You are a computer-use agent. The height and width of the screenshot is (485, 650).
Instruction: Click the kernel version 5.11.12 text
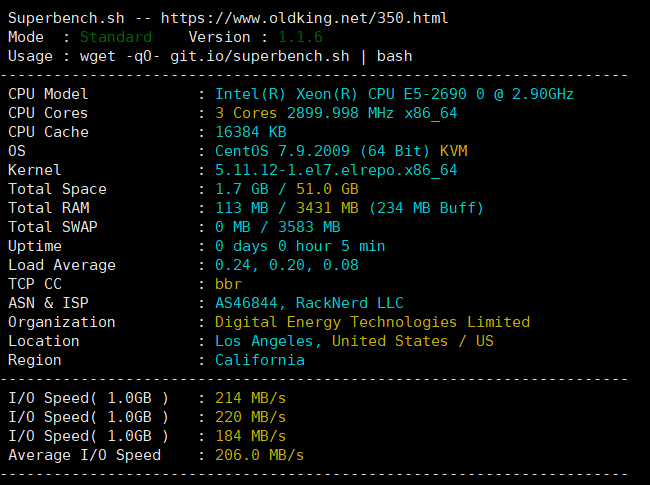337,170
